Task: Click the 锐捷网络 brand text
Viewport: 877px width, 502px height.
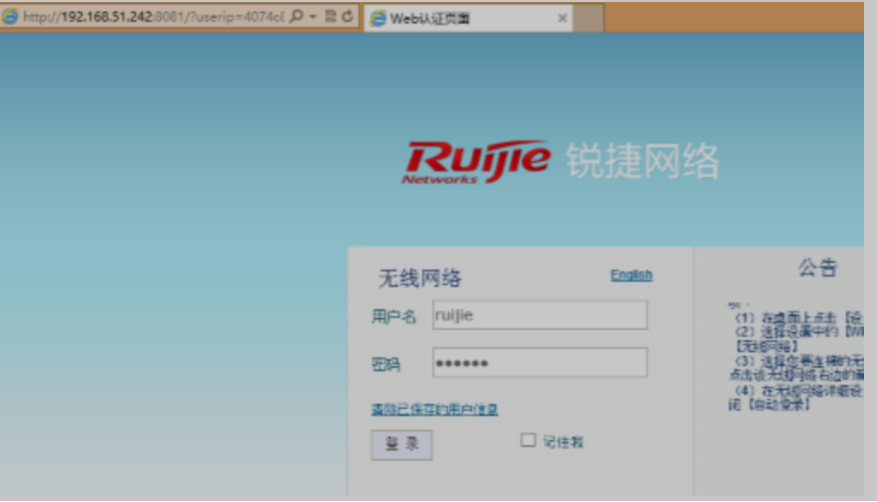Action: click(x=643, y=161)
